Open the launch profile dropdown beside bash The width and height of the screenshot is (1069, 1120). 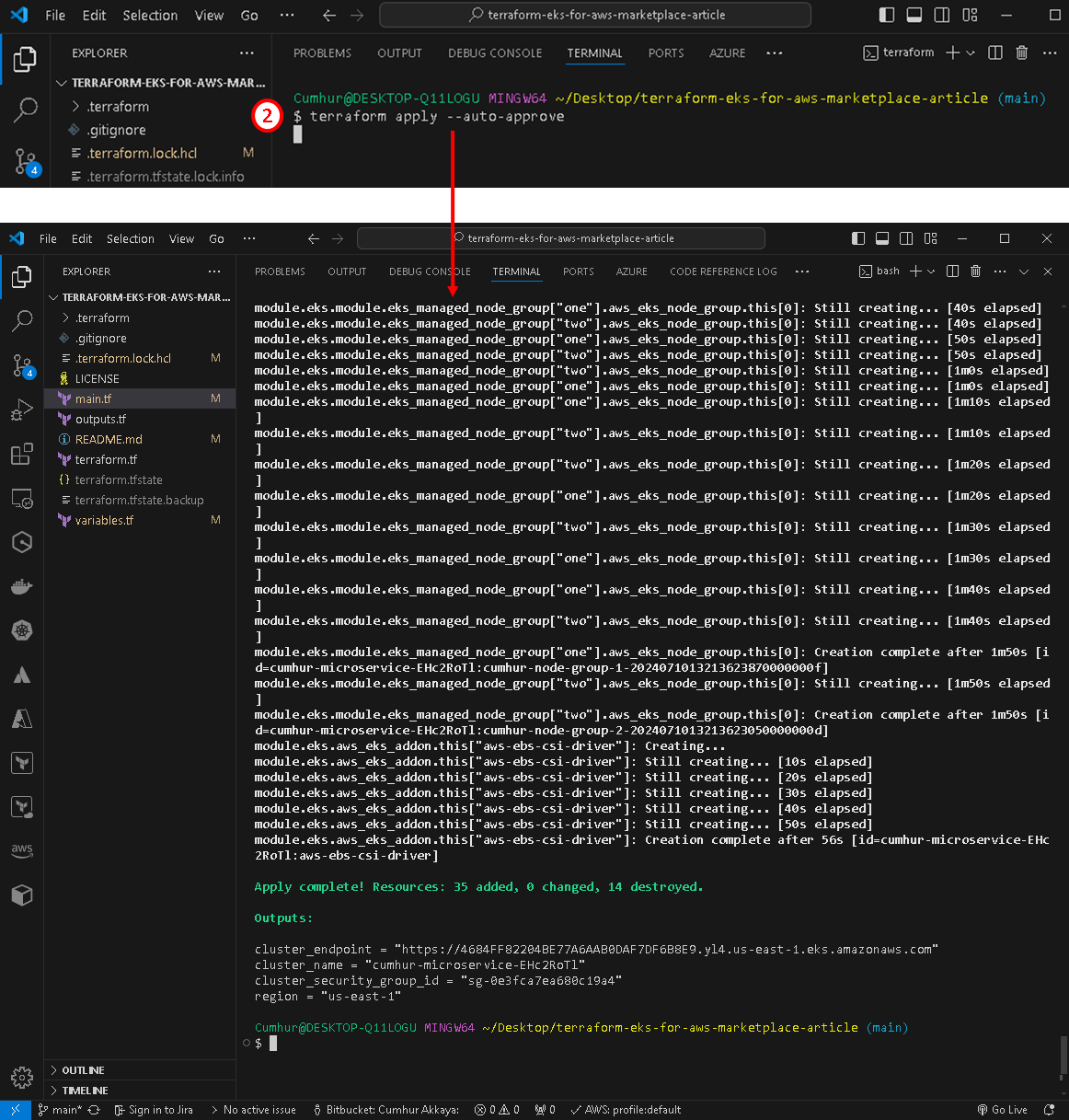[931, 271]
